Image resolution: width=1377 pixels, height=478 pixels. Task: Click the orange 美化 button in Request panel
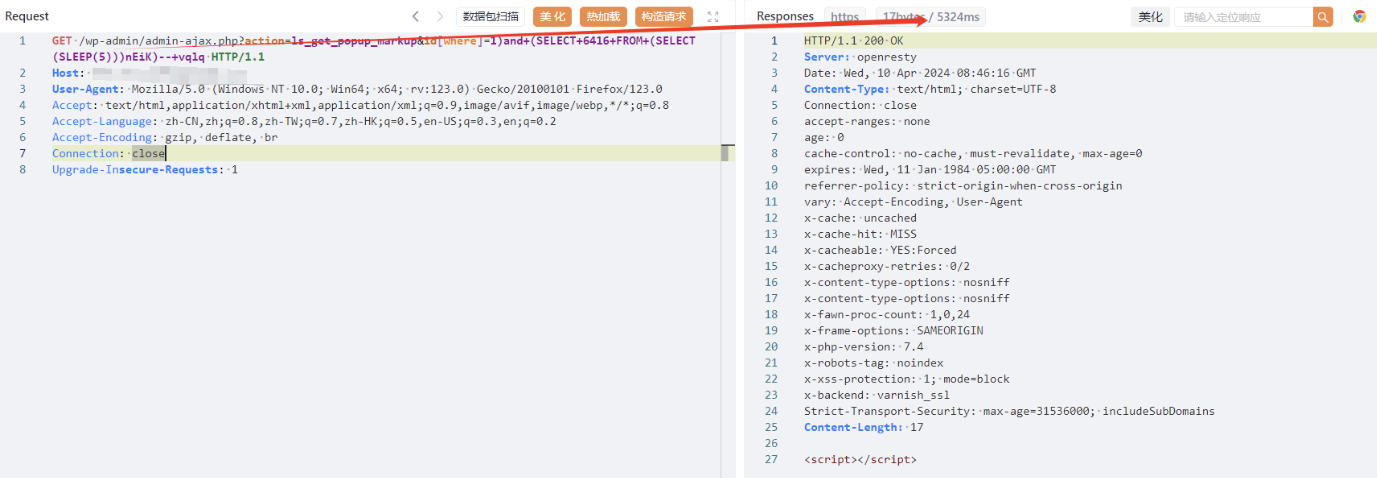pos(552,16)
